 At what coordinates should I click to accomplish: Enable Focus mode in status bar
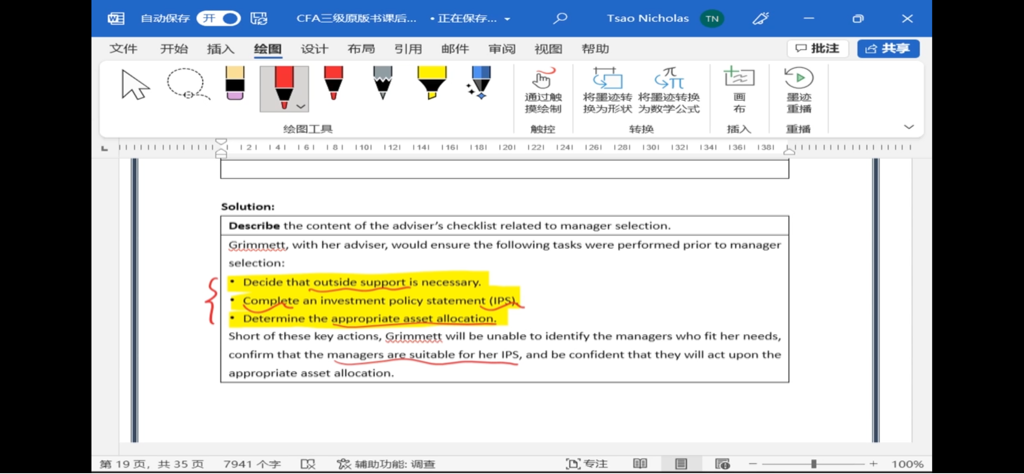[587, 464]
